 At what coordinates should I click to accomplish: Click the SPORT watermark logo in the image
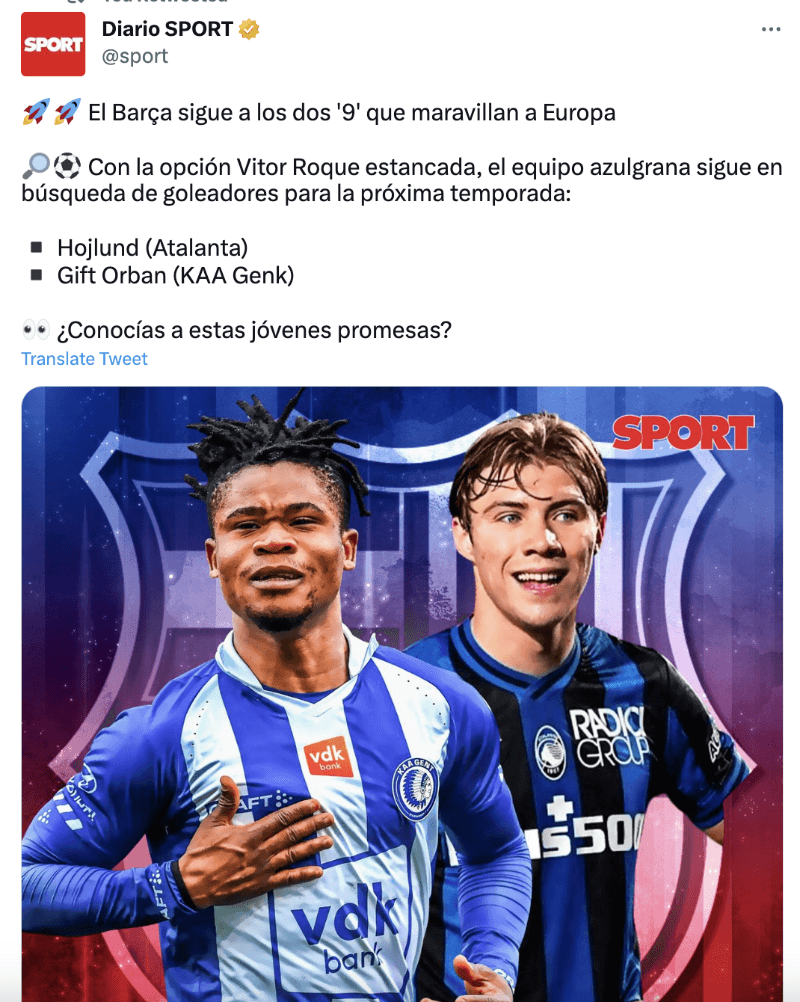click(x=683, y=433)
